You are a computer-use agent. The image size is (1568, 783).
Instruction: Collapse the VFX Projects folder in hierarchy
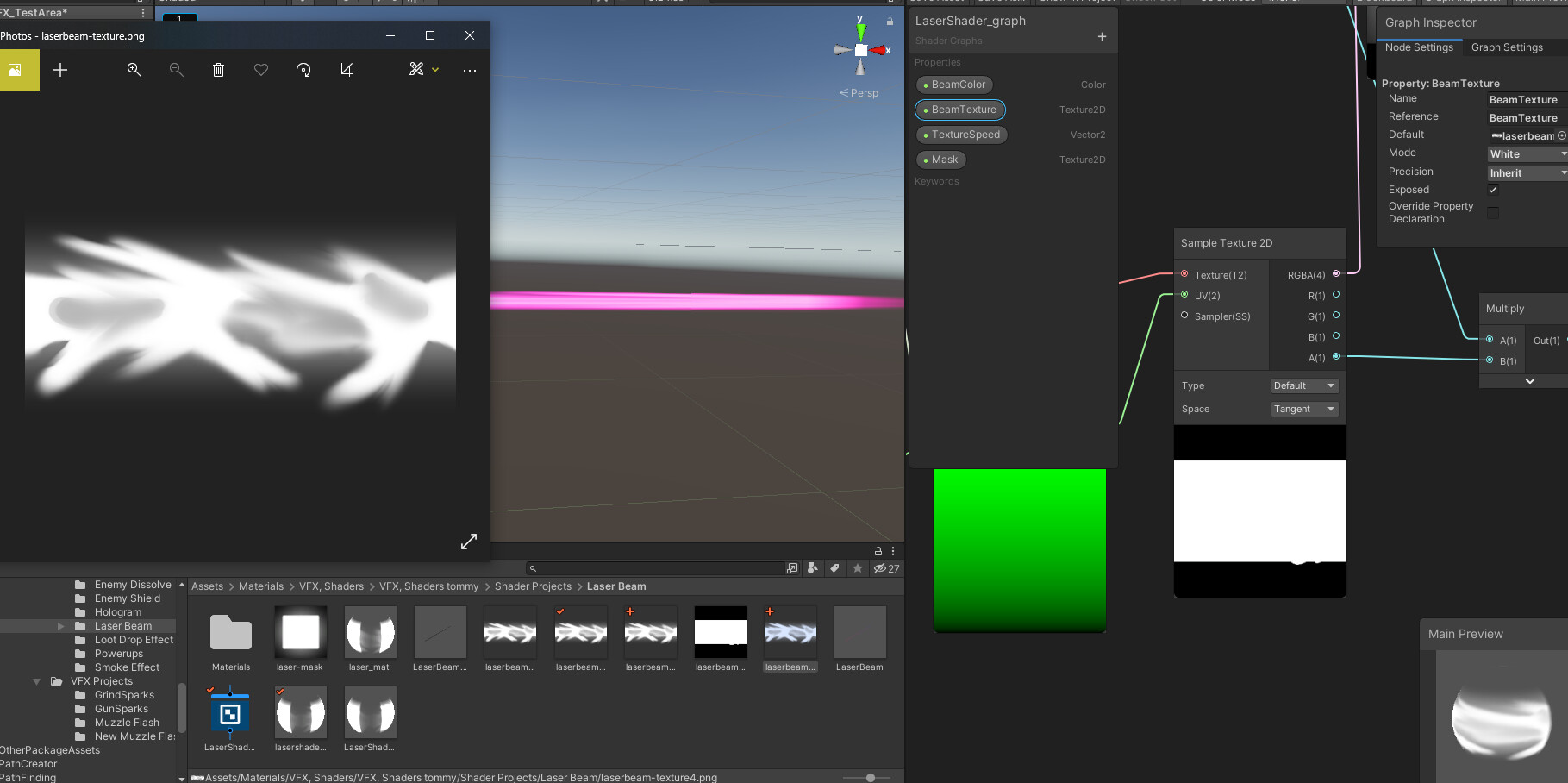click(36, 680)
